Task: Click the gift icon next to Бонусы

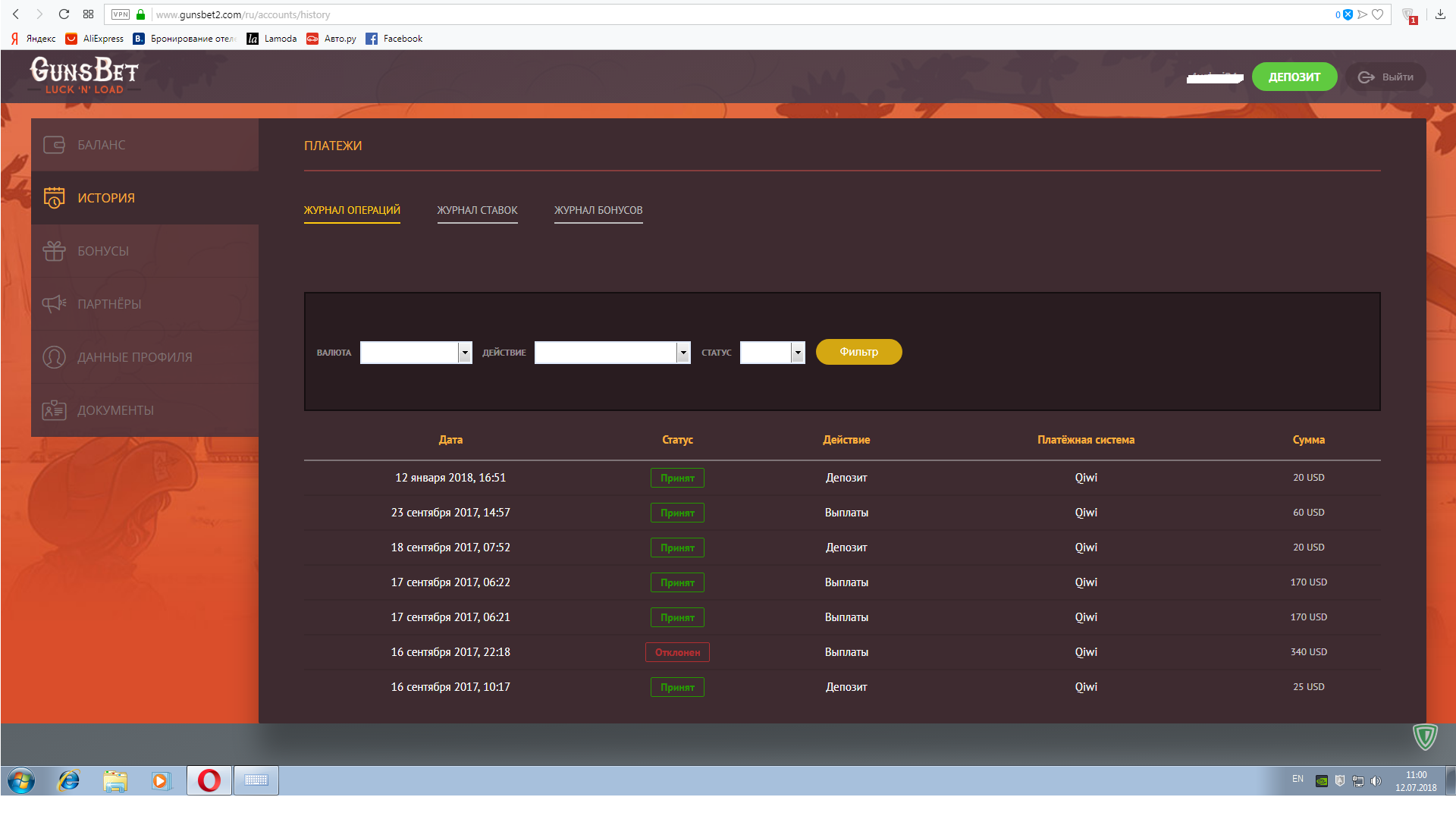Action: click(54, 251)
